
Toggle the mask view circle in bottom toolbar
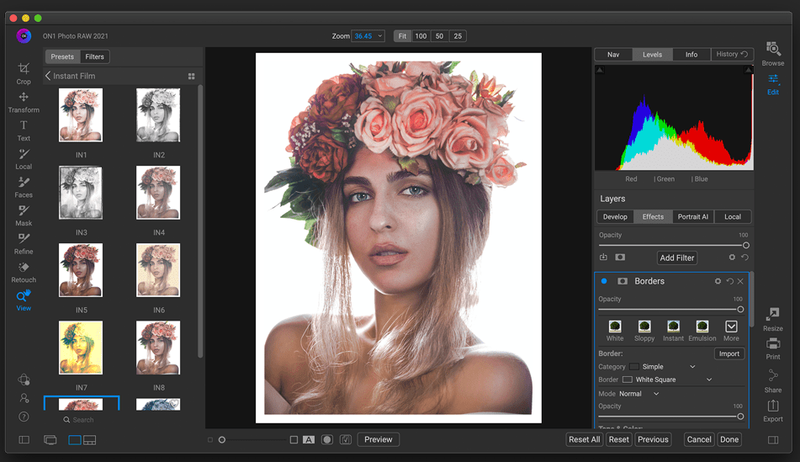pyautogui.click(x=327, y=440)
